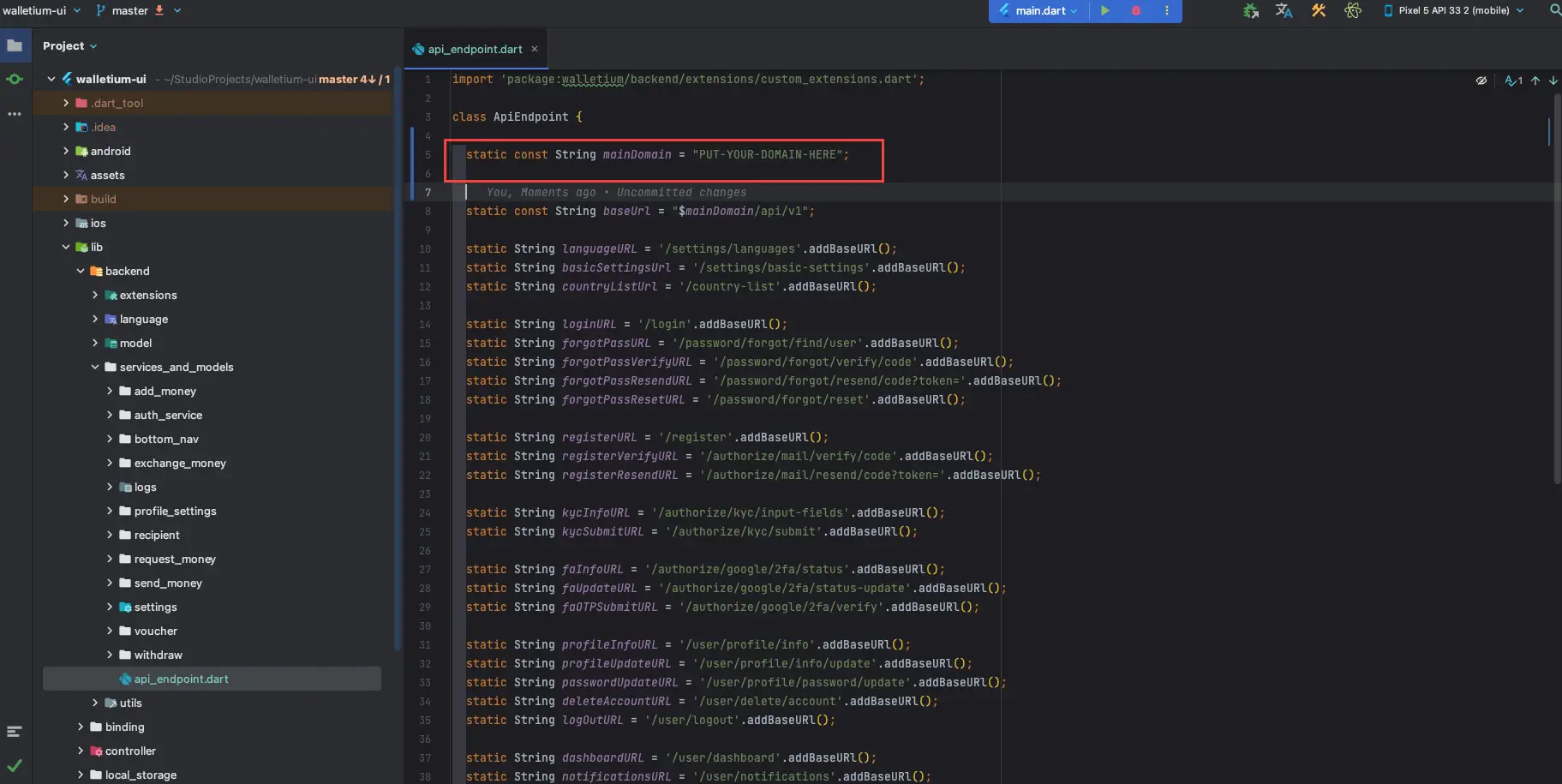Select api_endpoint.dart in the project tree
Image resolution: width=1562 pixels, height=784 pixels.
coord(212,679)
